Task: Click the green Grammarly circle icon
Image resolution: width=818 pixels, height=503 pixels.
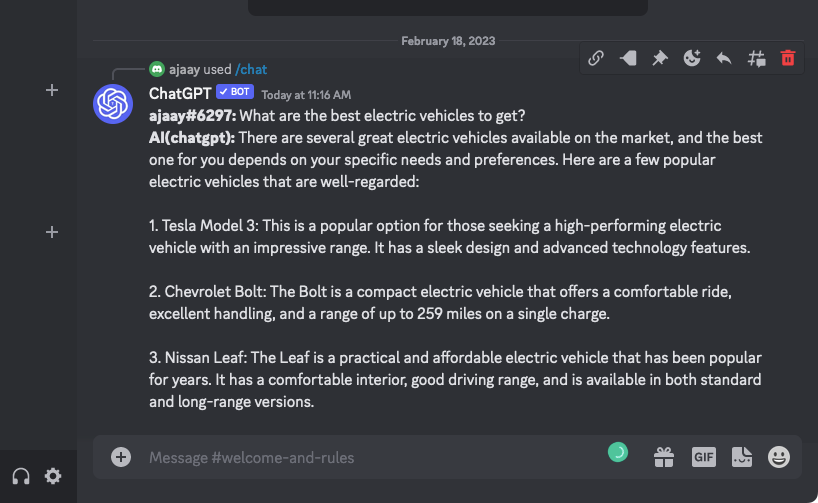Action: tap(618, 453)
